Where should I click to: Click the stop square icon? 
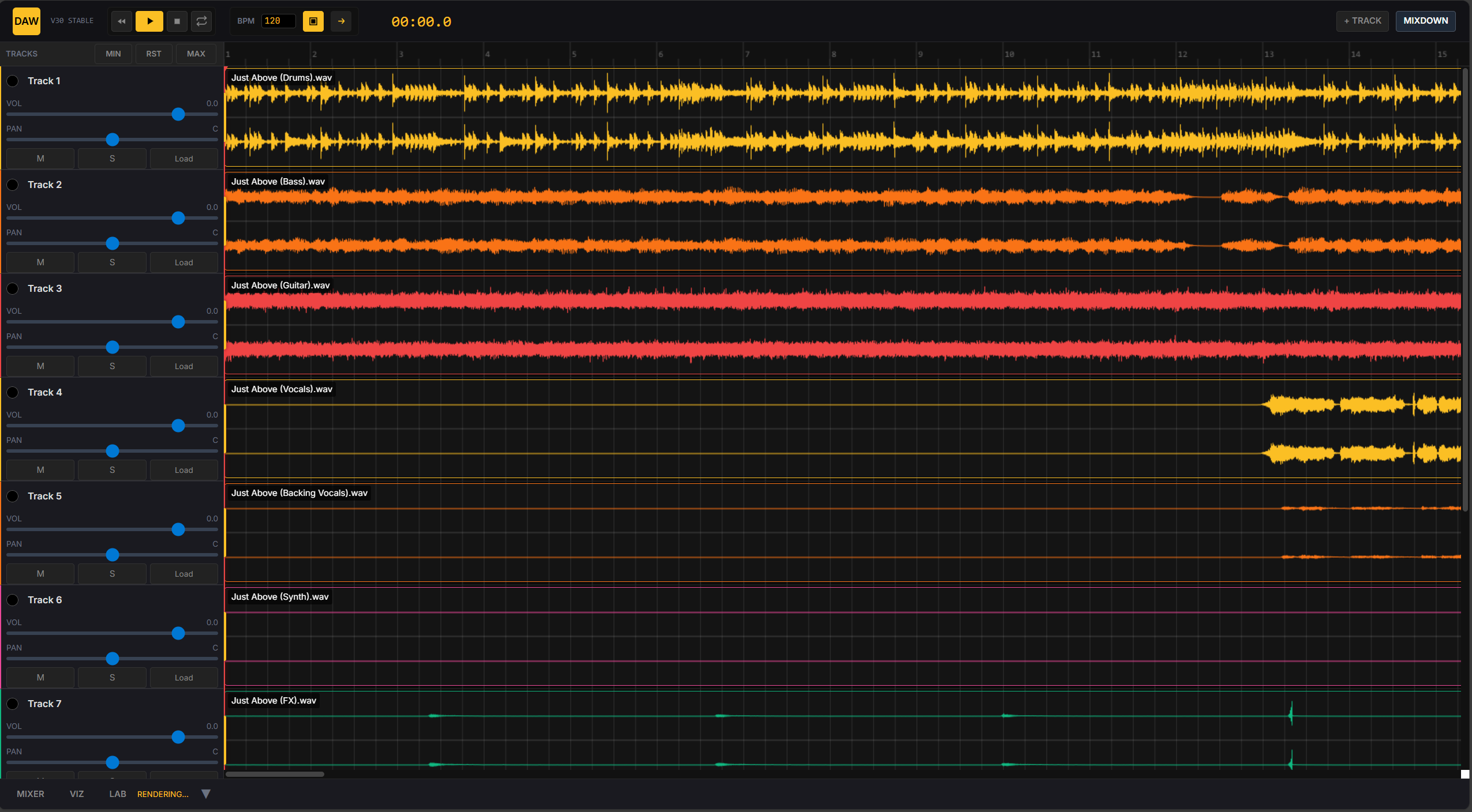click(x=177, y=21)
